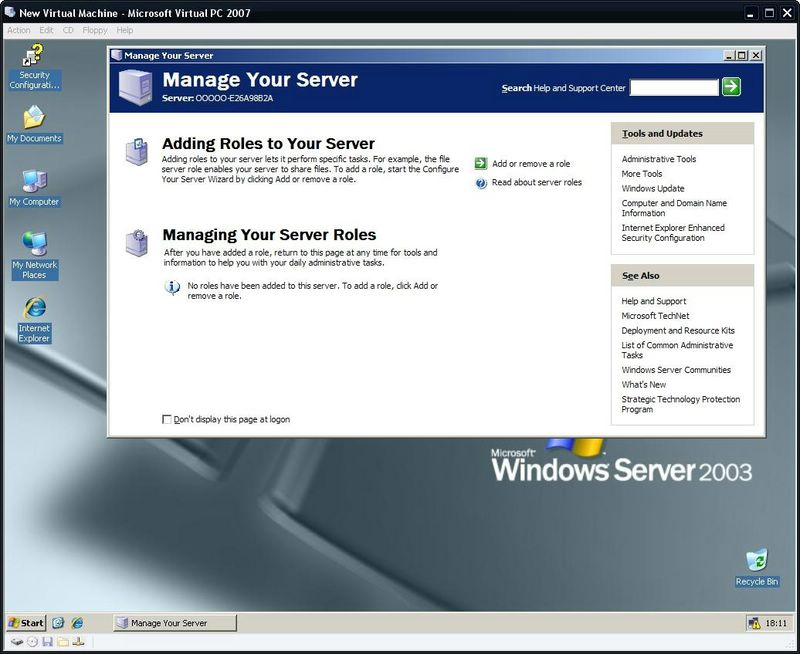Check Don't display this page at logon
Image resolution: width=800 pixels, height=654 pixels.
click(166, 419)
